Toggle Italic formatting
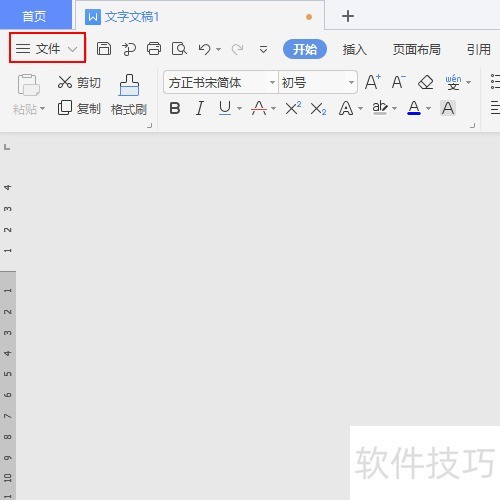This screenshot has height=500, width=500. click(x=200, y=108)
